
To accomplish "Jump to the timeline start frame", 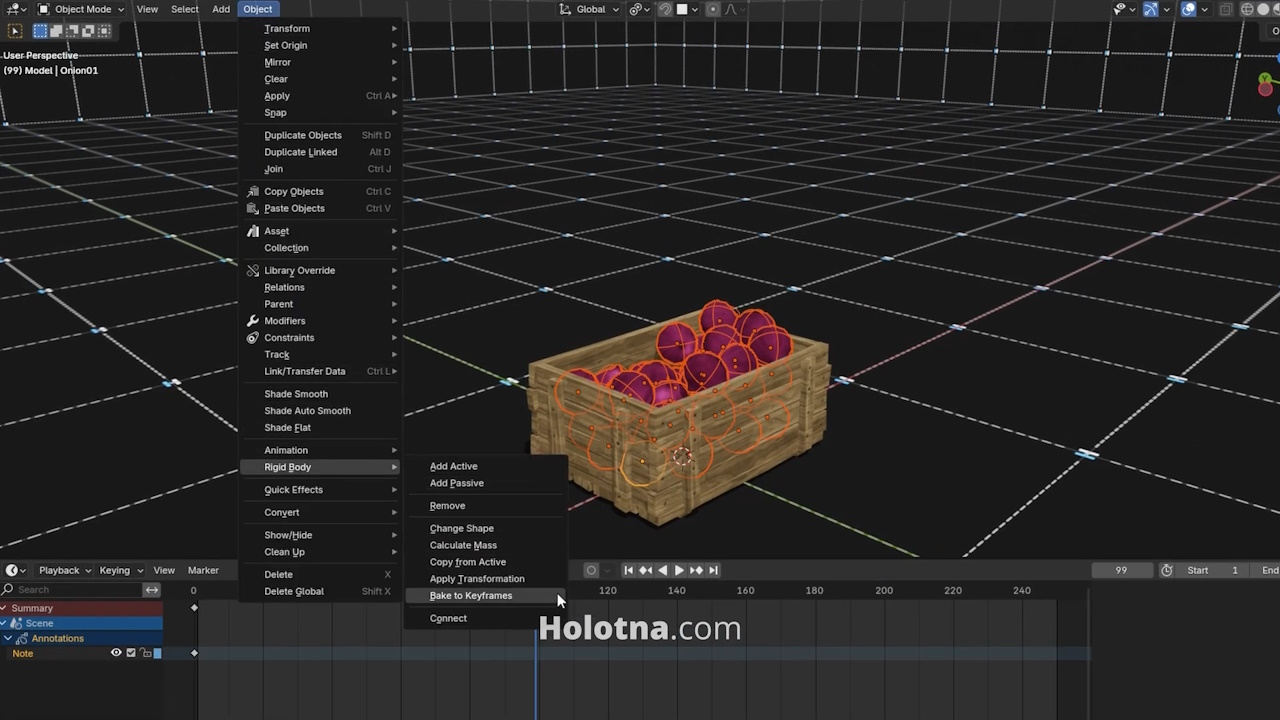I will click(x=628, y=570).
